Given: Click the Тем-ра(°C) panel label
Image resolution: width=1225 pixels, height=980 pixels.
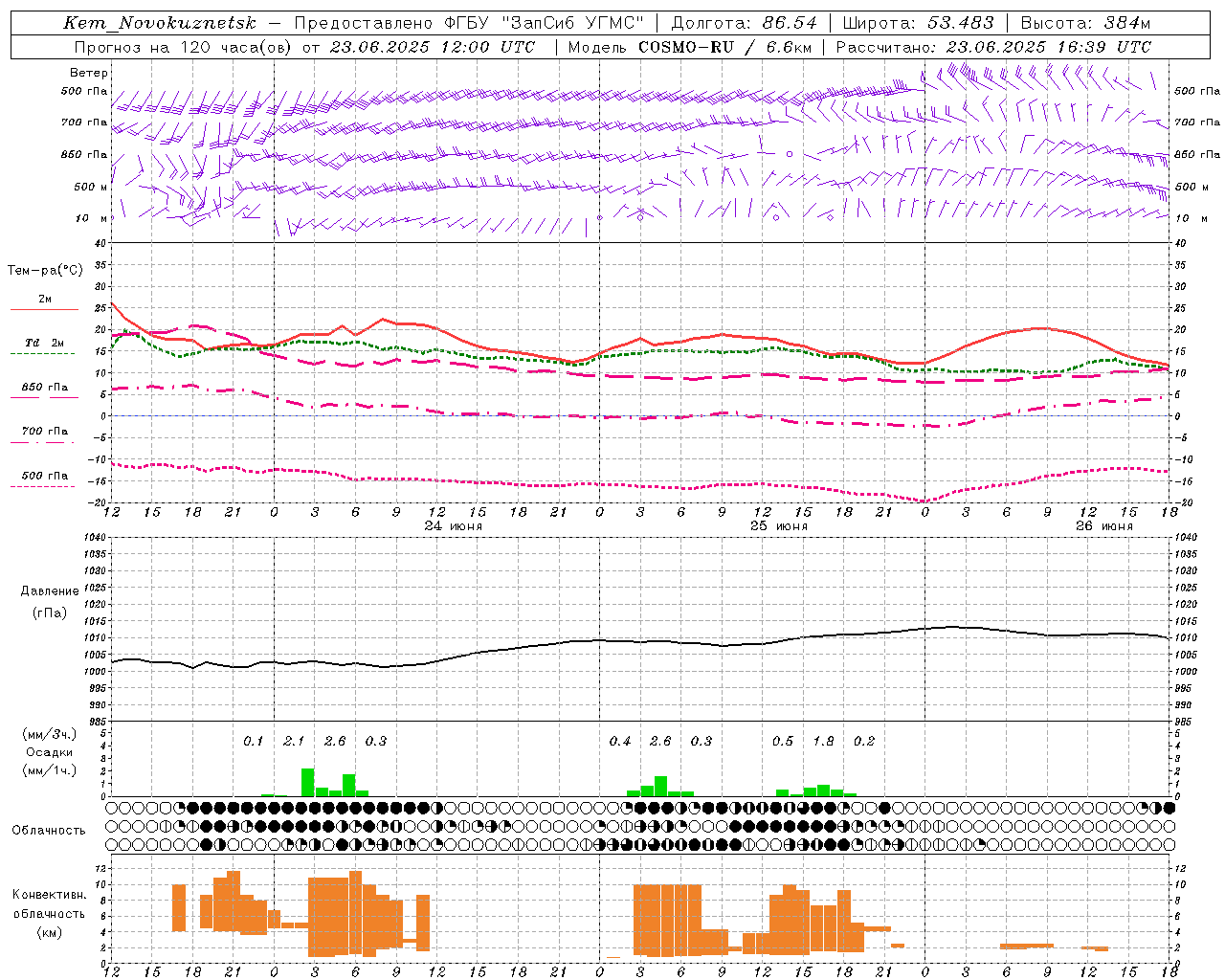Looking at the screenshot, I should [45, 271].
